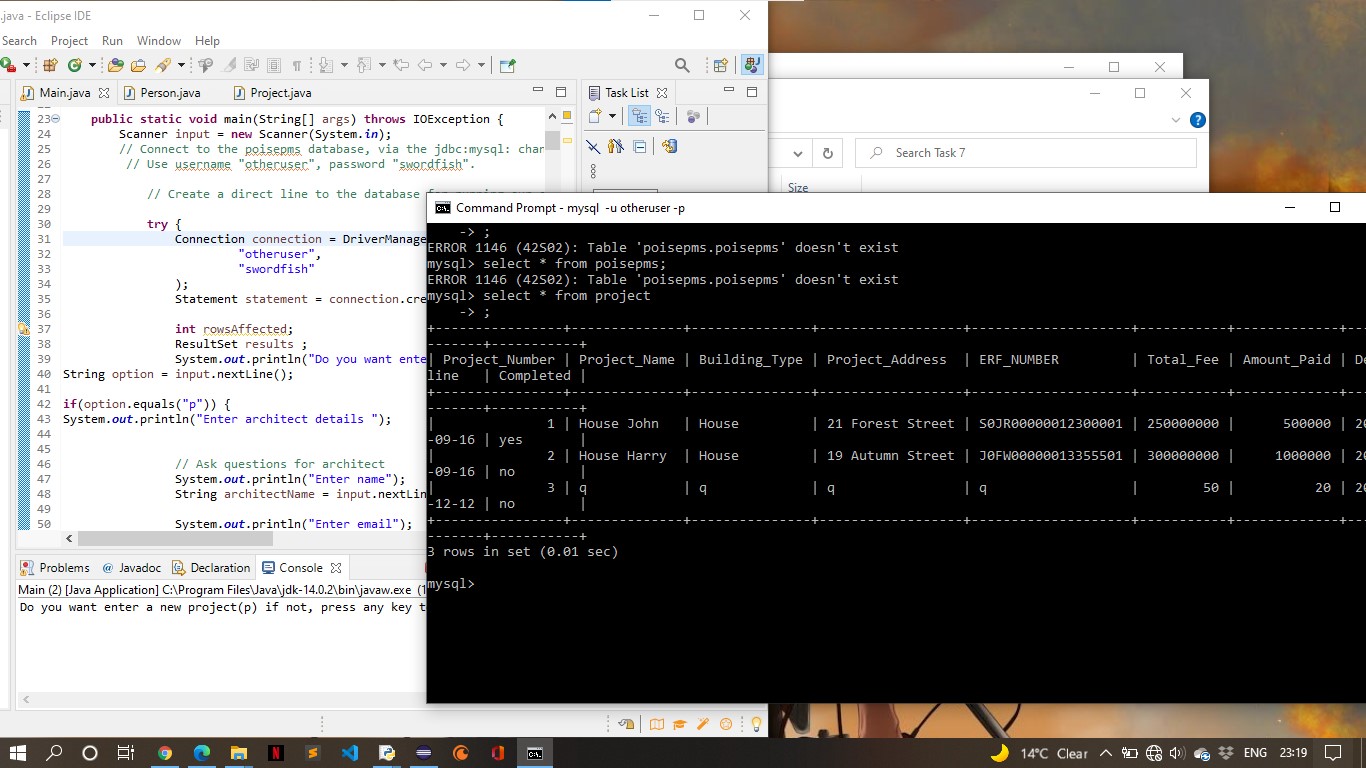Open the Problems view tab
Screen dimensions: 1366x768
(x=55, y=567)
